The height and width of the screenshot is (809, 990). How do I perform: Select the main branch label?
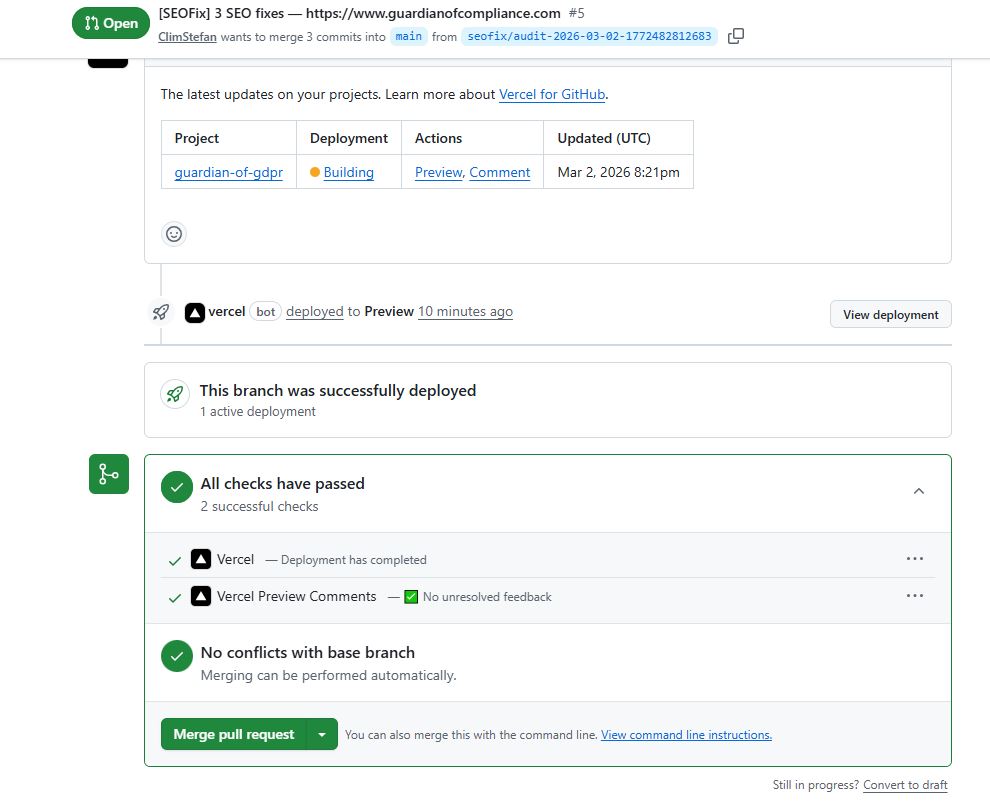coord(409,37)
